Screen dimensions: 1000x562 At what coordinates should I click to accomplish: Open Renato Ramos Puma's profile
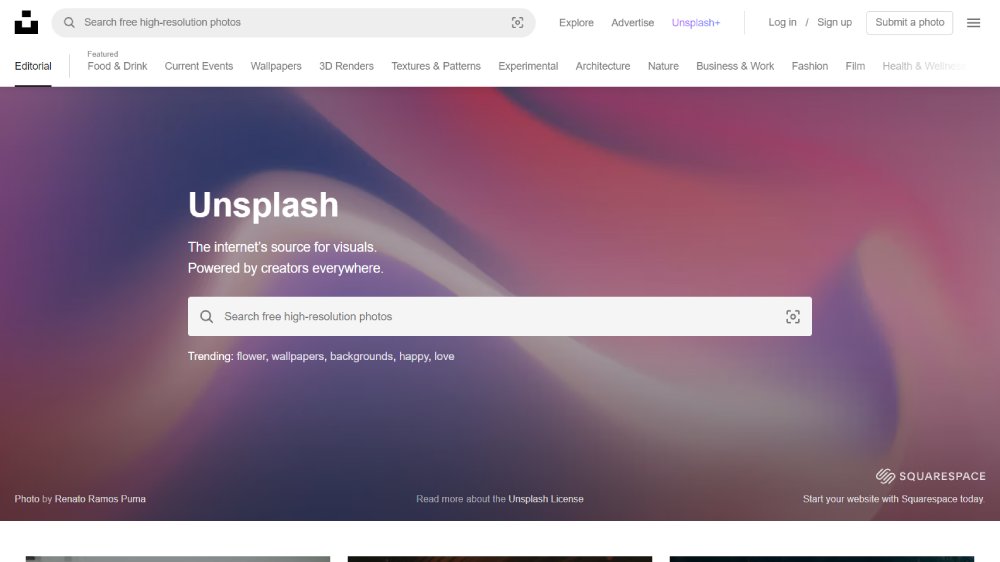[100, 499]
